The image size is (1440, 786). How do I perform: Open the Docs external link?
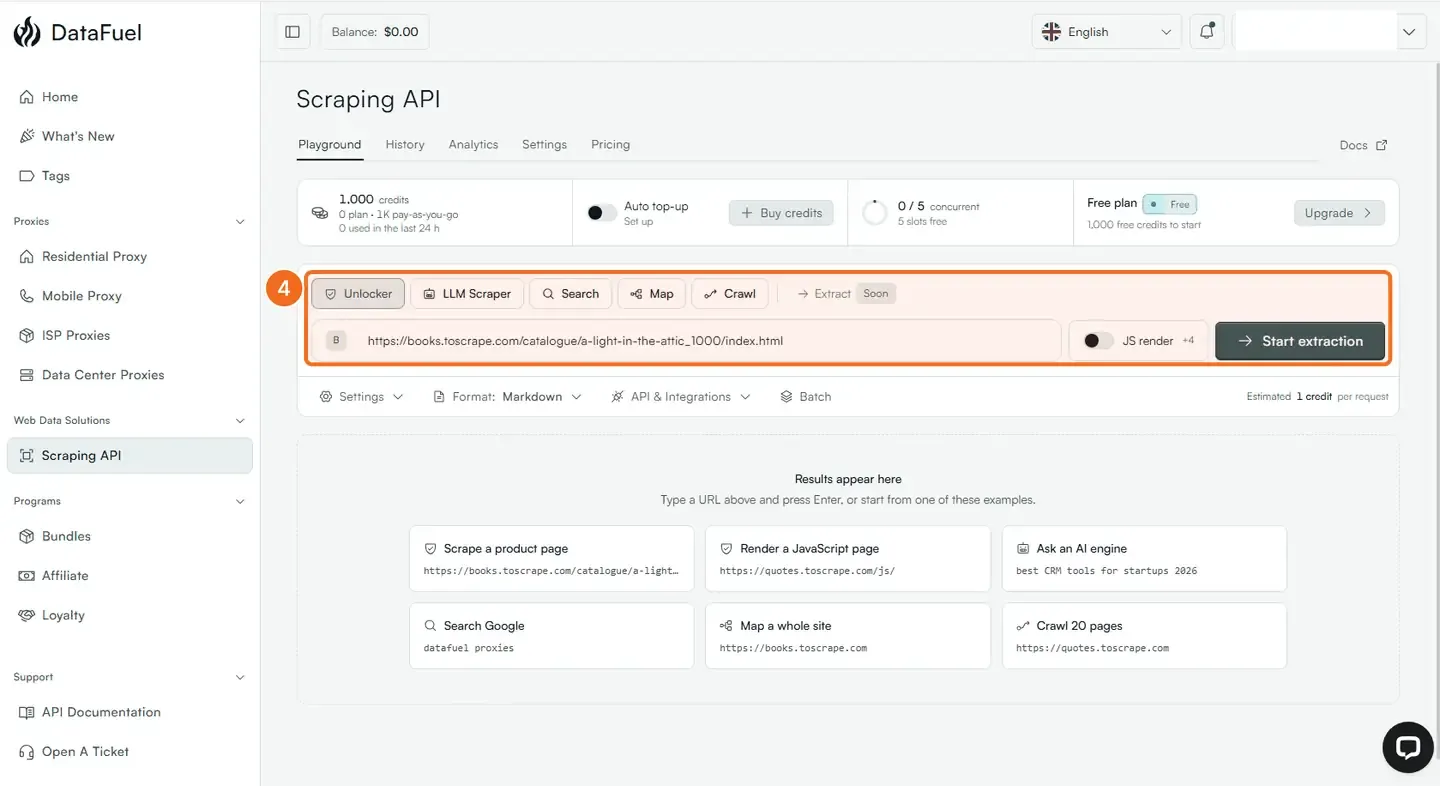pos(1363,145)
